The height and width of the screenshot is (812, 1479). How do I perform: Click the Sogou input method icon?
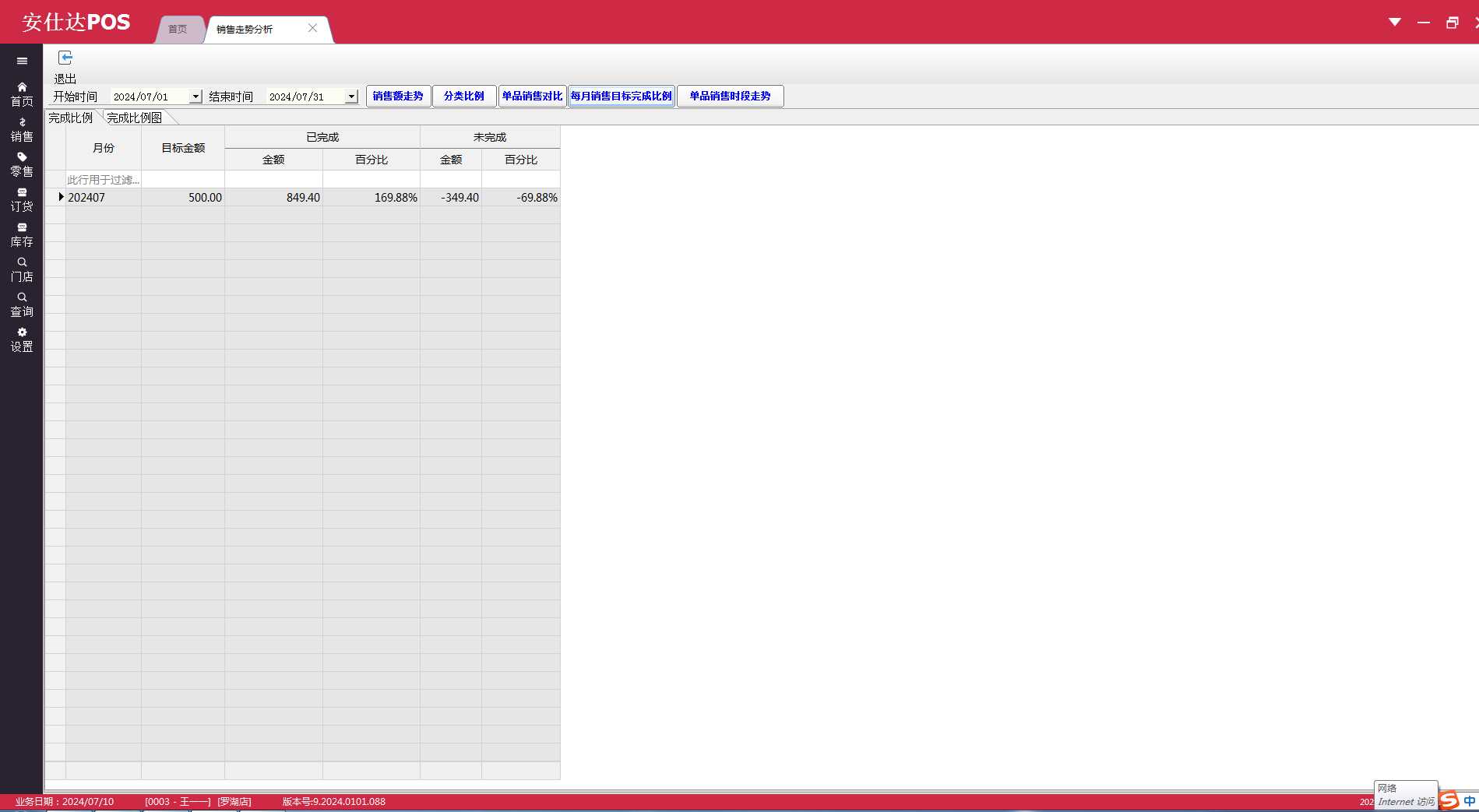click(1449, 800)
